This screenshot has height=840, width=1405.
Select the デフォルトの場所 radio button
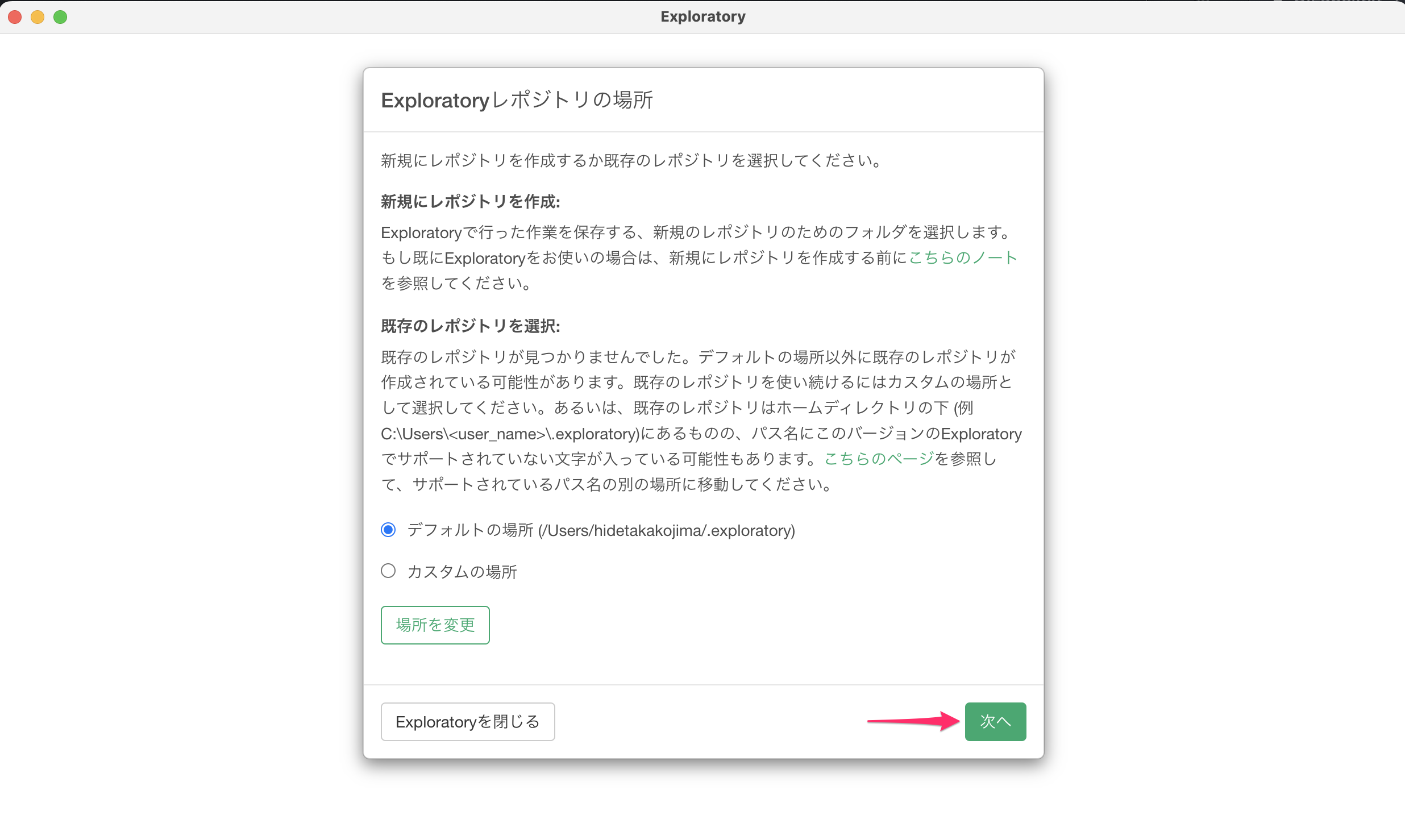point(388,530)
